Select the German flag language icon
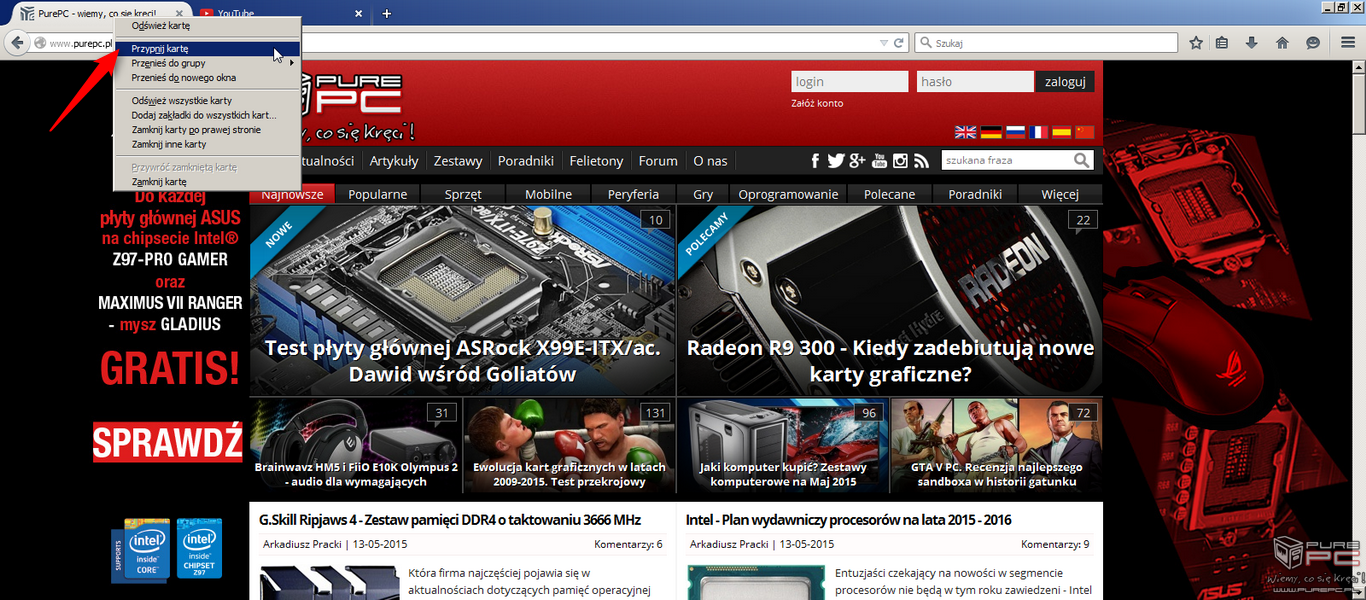Screen dimensions: 1366x600 [x=991, y=132]
